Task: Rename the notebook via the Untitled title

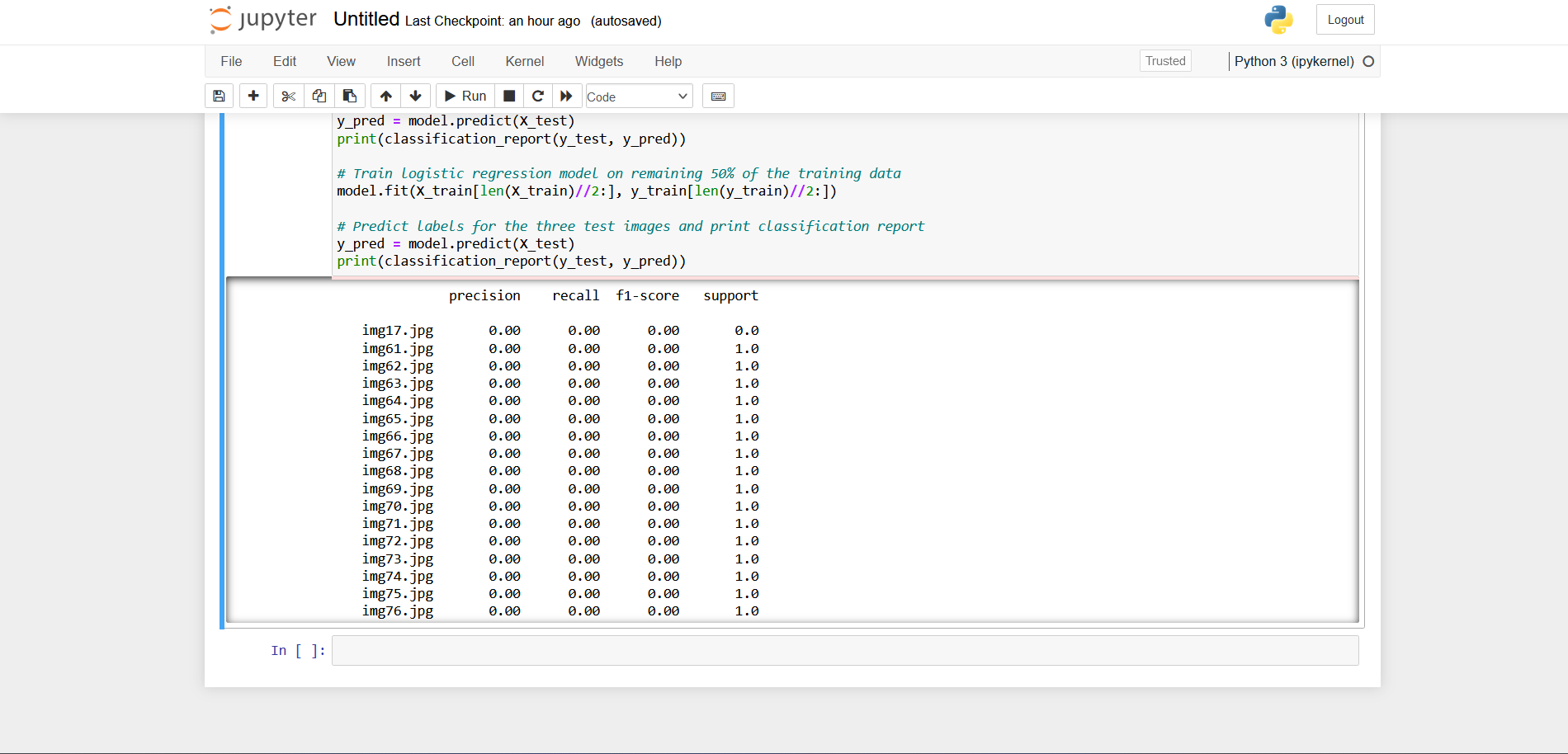Action: 366,20
